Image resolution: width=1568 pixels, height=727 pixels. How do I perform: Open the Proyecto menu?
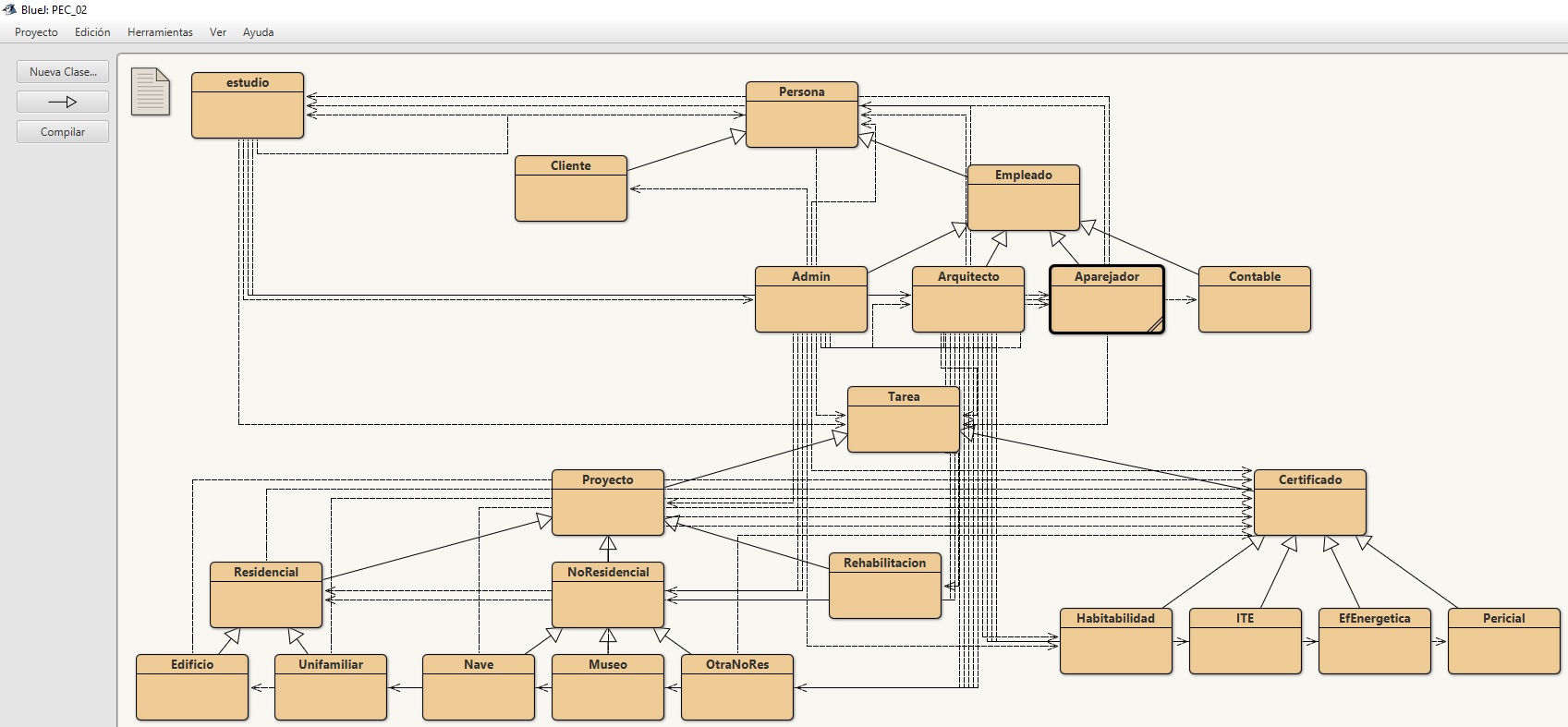point(36,32)
